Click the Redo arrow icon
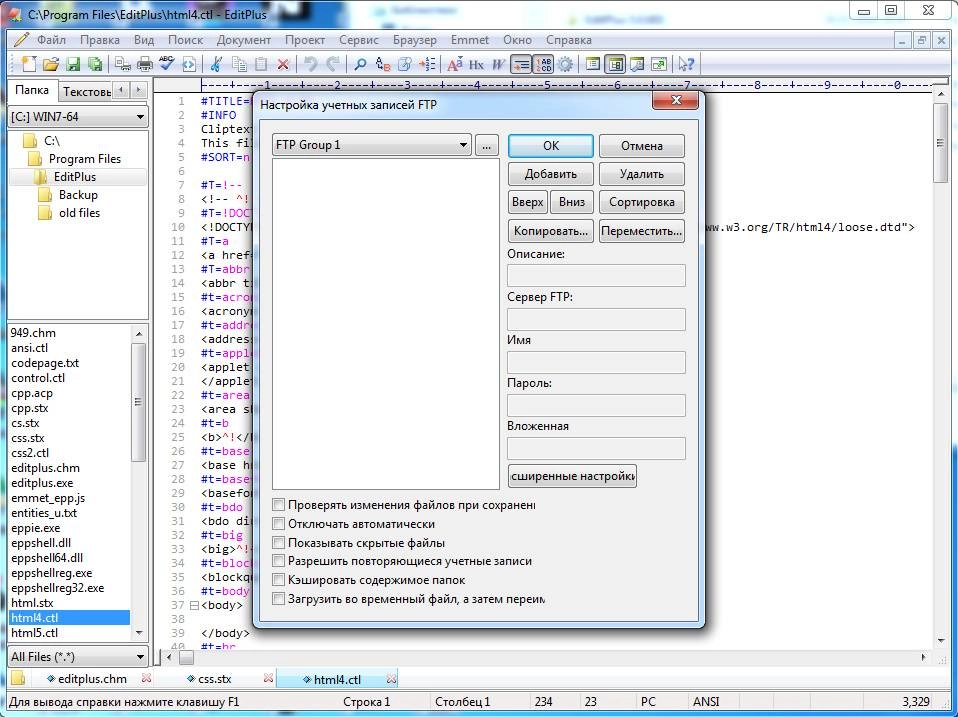958x717 pixels. point(333,64)
